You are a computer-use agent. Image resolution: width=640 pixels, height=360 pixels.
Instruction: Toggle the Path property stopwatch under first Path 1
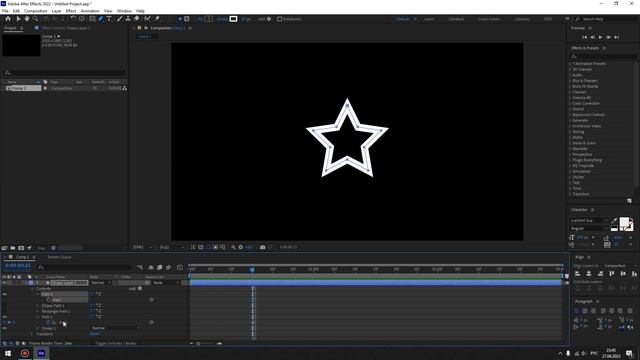point(49,300)
